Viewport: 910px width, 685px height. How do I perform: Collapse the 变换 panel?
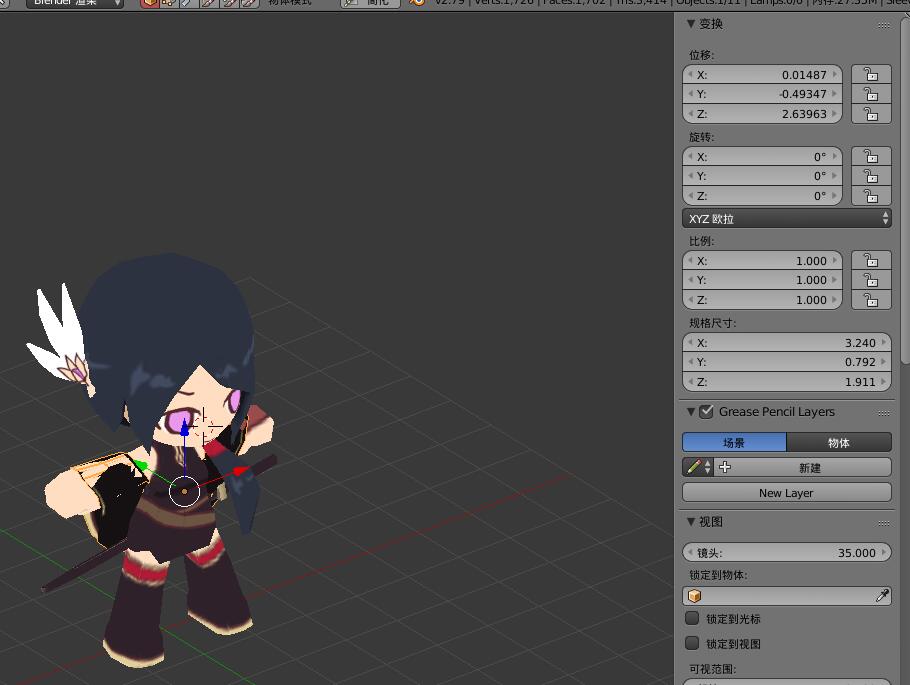691,24
